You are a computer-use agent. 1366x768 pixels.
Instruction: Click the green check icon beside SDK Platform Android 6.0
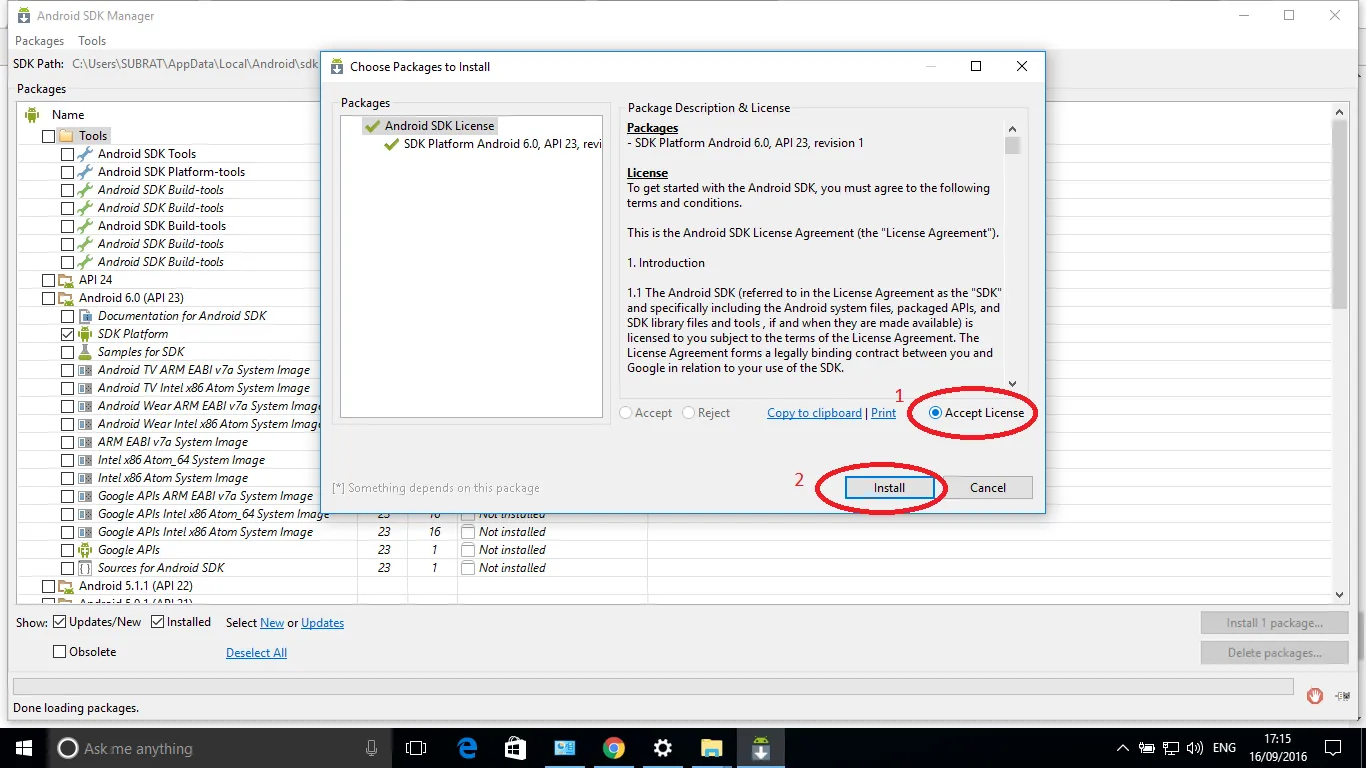392,144
